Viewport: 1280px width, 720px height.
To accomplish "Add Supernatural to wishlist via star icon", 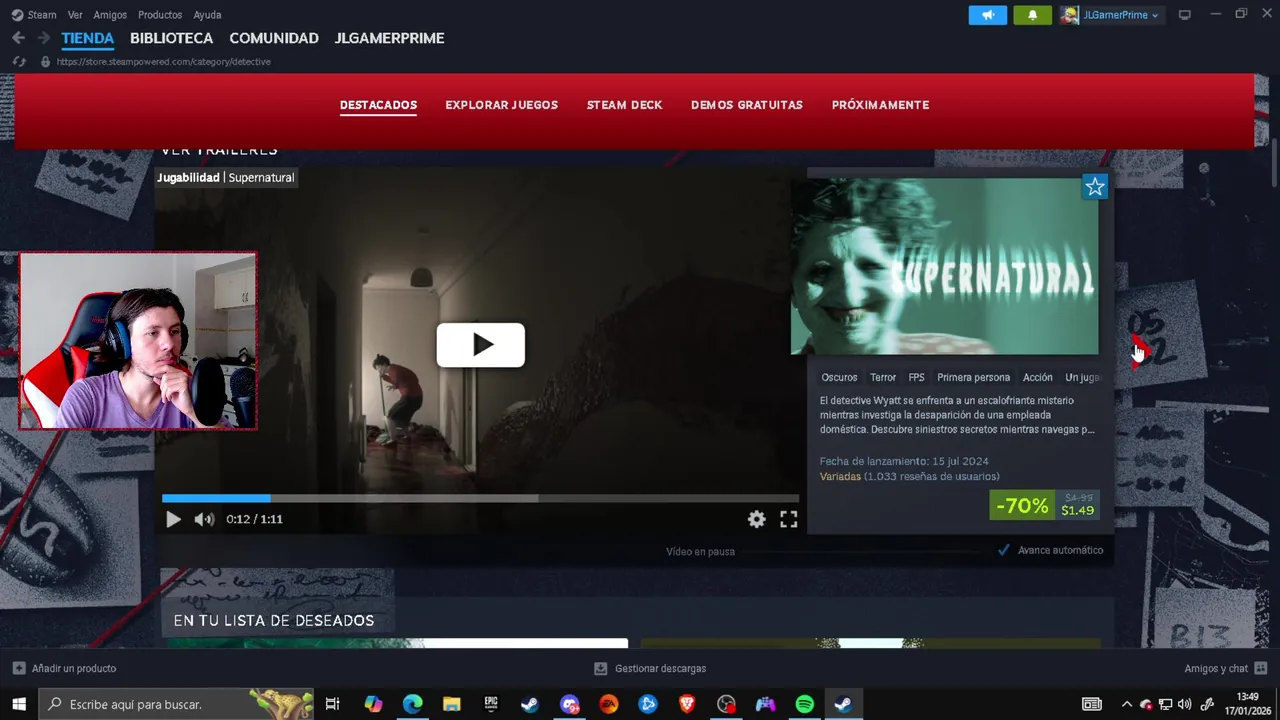I will 1095,187.
